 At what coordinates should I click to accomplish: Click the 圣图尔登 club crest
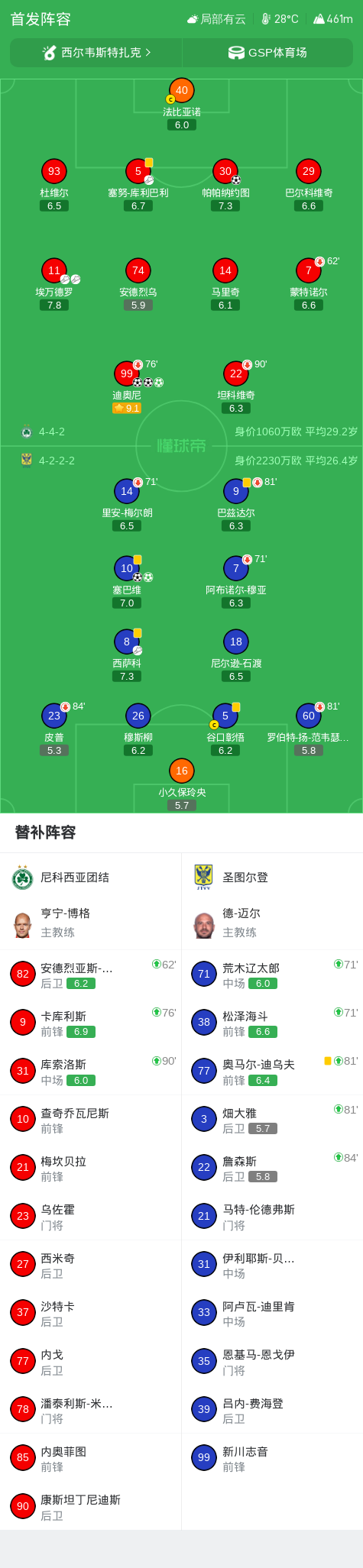pyautogui.click(x=204, y=878)
